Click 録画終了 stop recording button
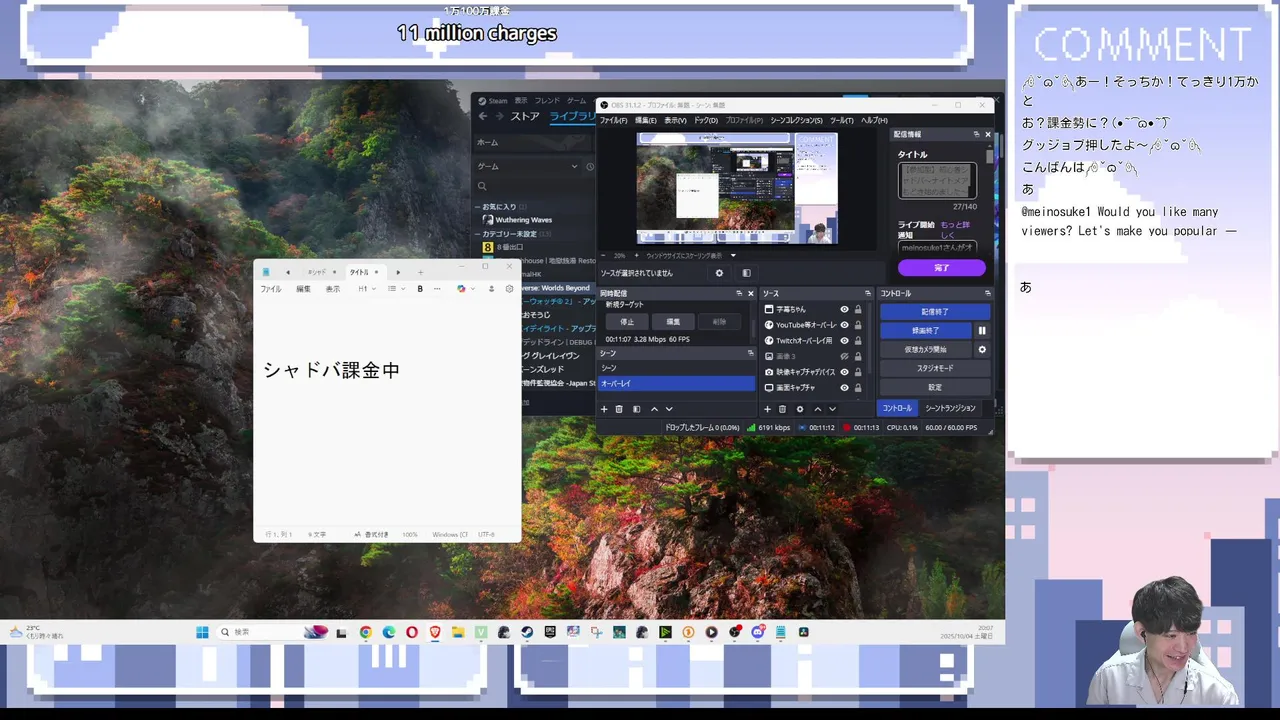Screen dimensions: 1280x720 click(926, 330)
